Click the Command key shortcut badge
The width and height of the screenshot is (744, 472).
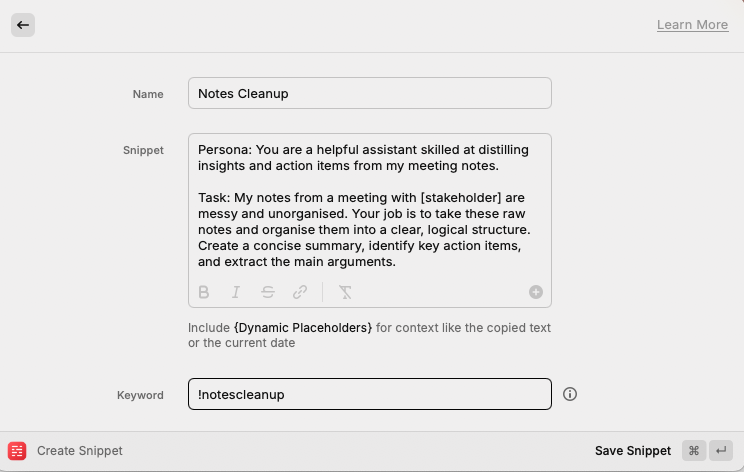coord(694,451)
